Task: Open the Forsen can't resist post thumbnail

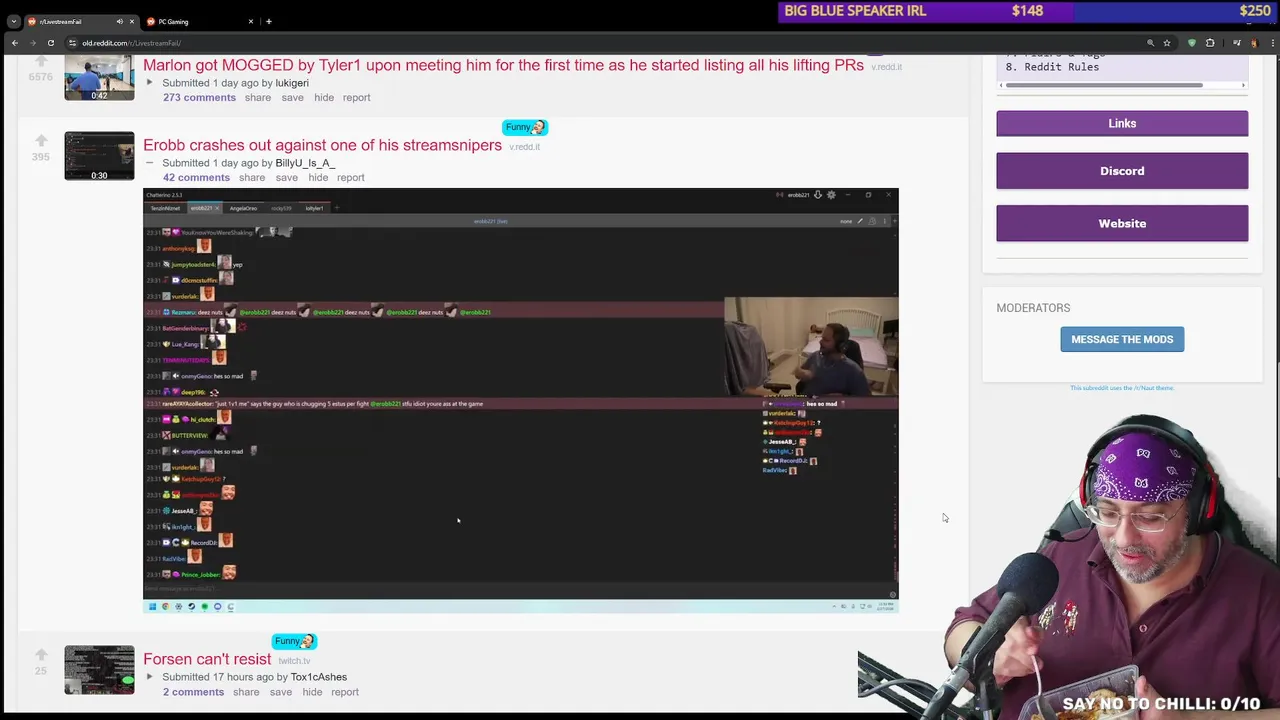Action: (x=99, y=670)
